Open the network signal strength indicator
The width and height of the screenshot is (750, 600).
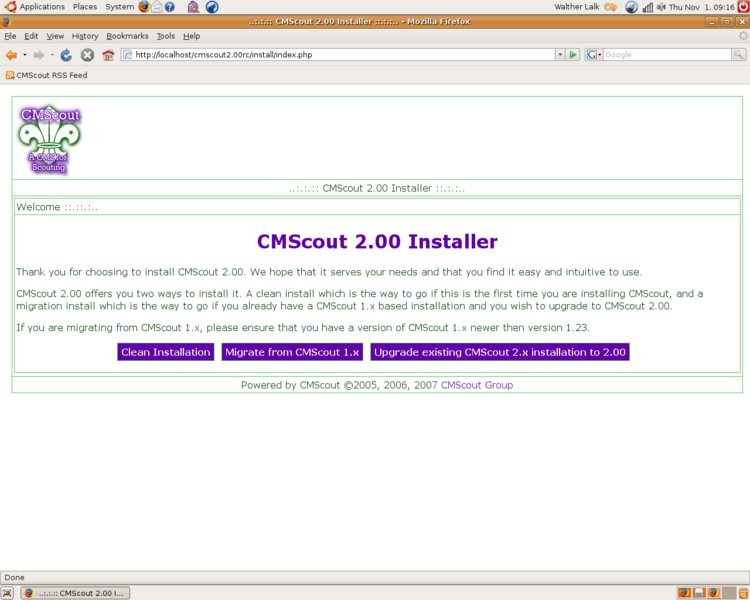pos(648,7)
